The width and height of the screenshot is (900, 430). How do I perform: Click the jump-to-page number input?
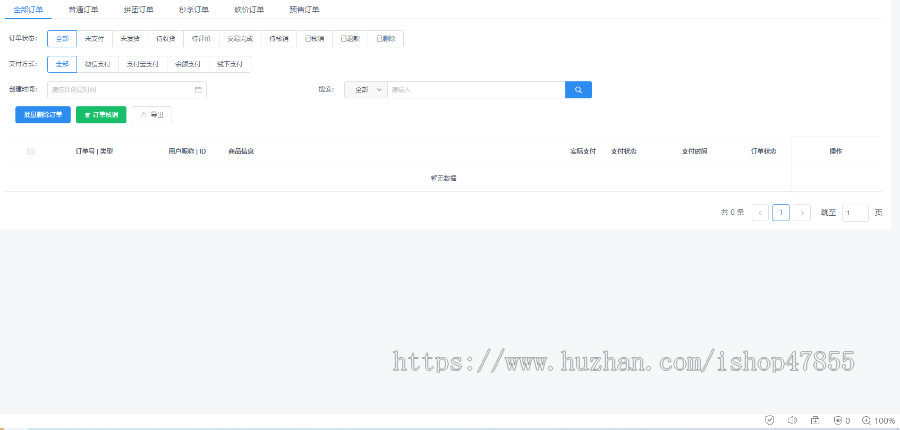855,213
